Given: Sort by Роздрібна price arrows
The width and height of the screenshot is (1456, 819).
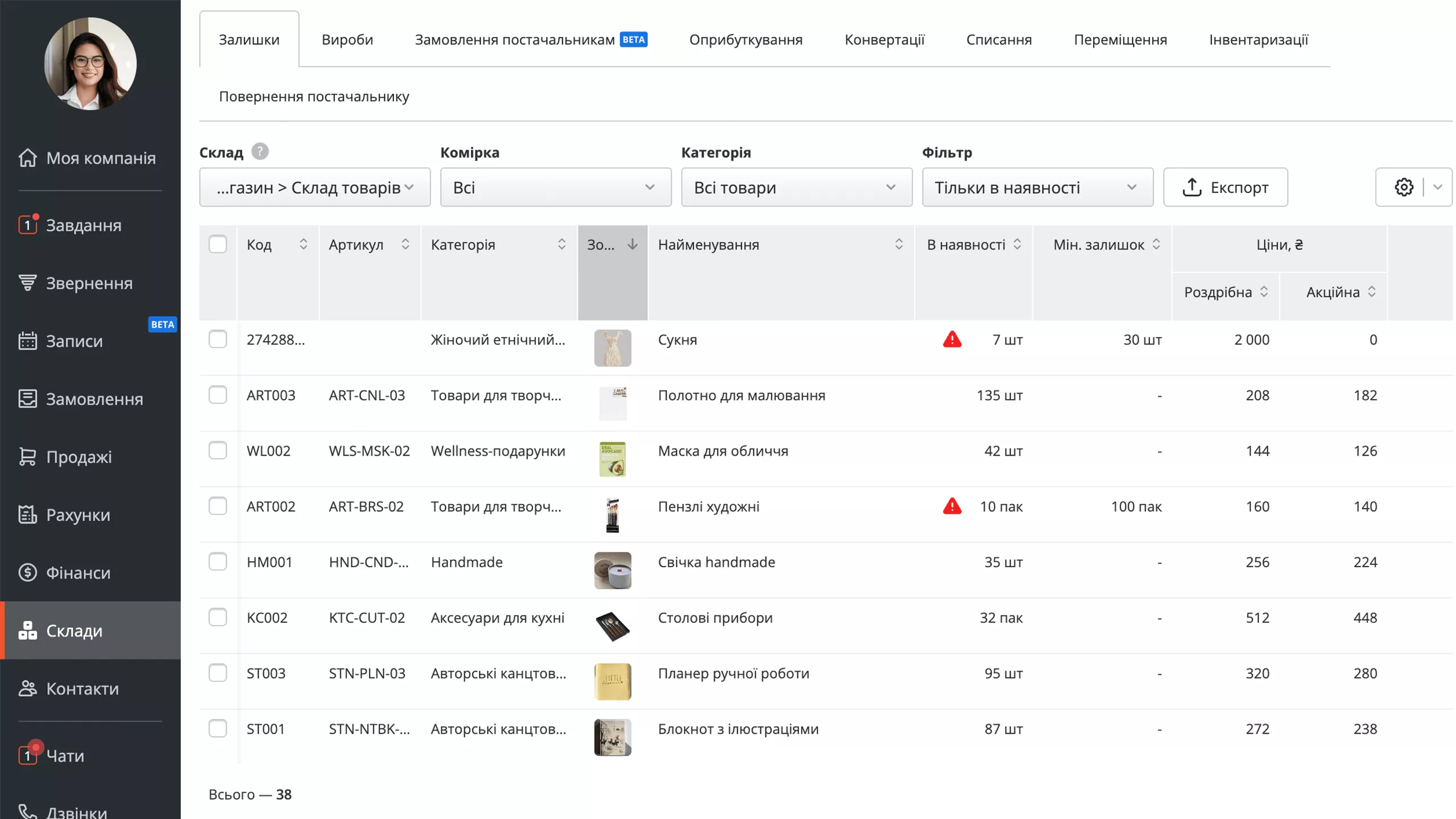Looking at the screenshot, I should coord(1263,291).
